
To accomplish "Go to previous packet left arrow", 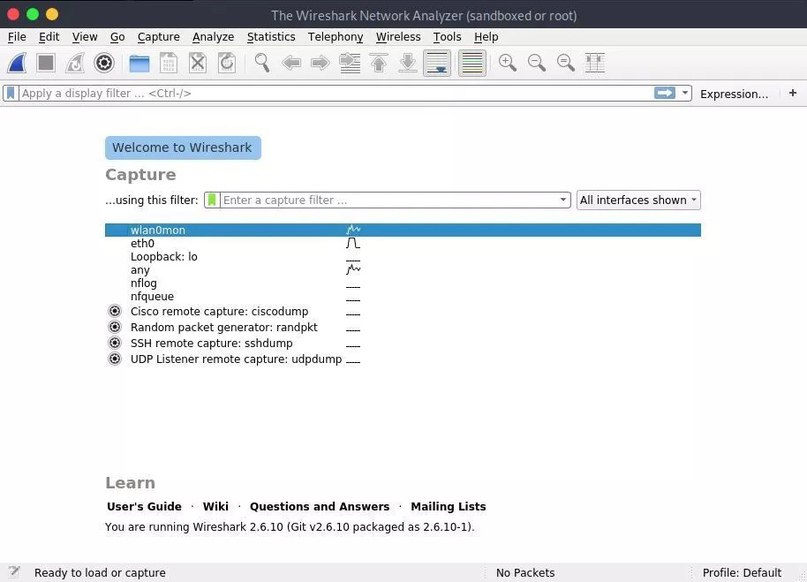I will [x=291, y=63].
